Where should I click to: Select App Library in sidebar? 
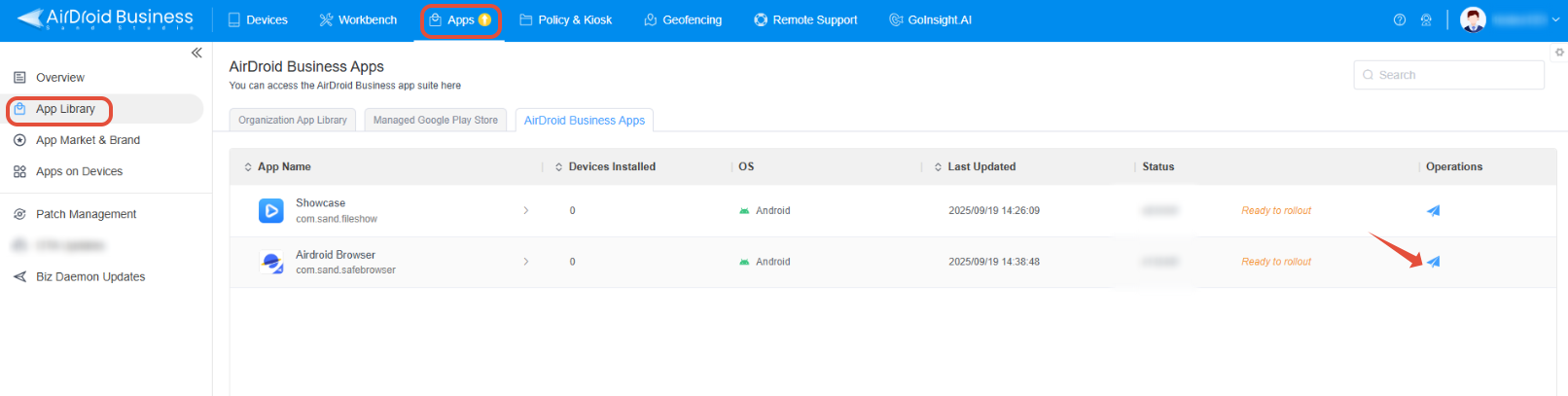(x=65, y=109)
